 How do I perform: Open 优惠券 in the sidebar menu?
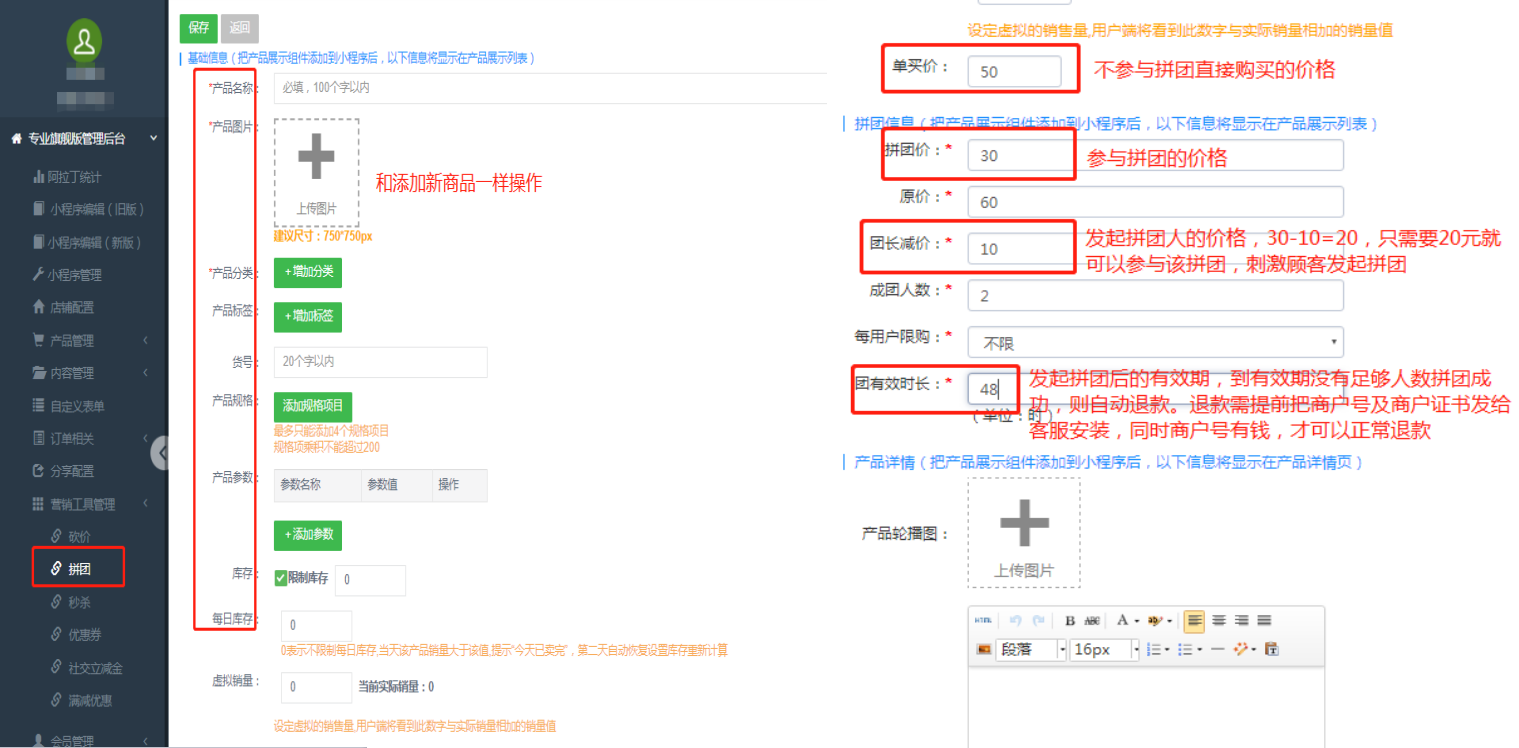pos(85,635)
